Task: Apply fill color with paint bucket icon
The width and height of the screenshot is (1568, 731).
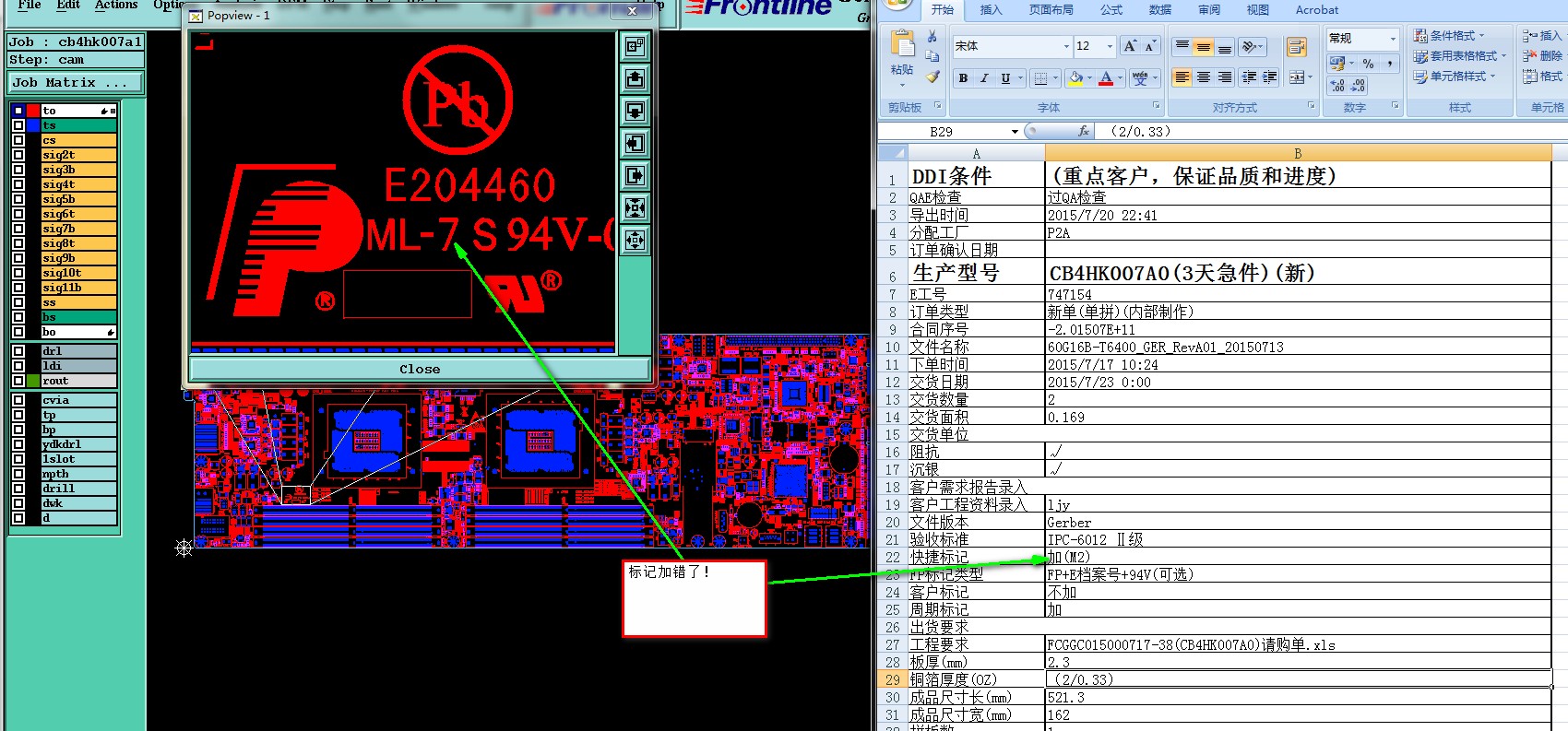Action: tap(1075, 78)
